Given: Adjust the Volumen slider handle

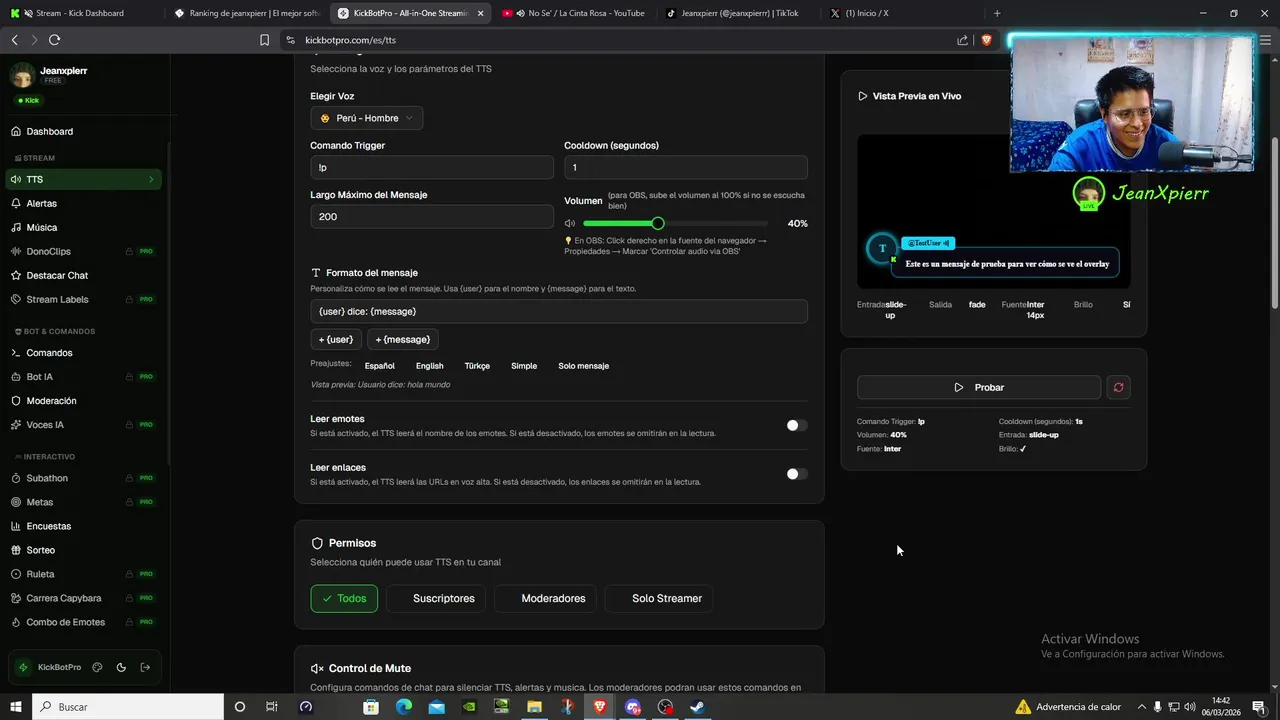Looking at the screenshot, I should click(x=657, y=223).
